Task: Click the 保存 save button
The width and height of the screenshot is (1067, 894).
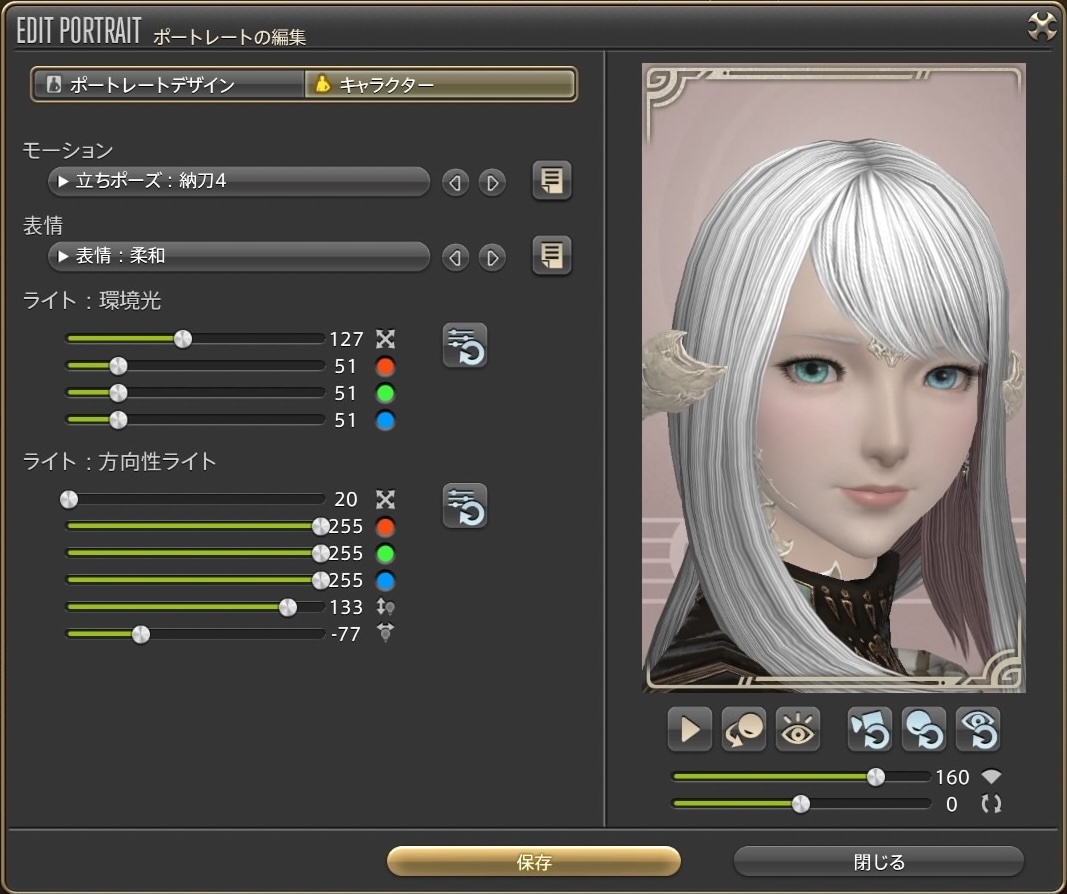Action: tap(533, 862)
